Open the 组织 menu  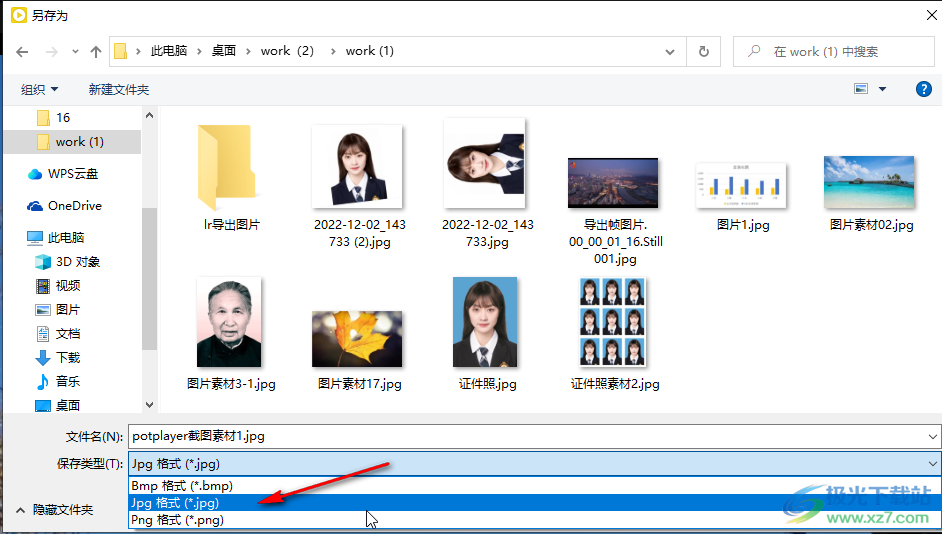point(39,90)
